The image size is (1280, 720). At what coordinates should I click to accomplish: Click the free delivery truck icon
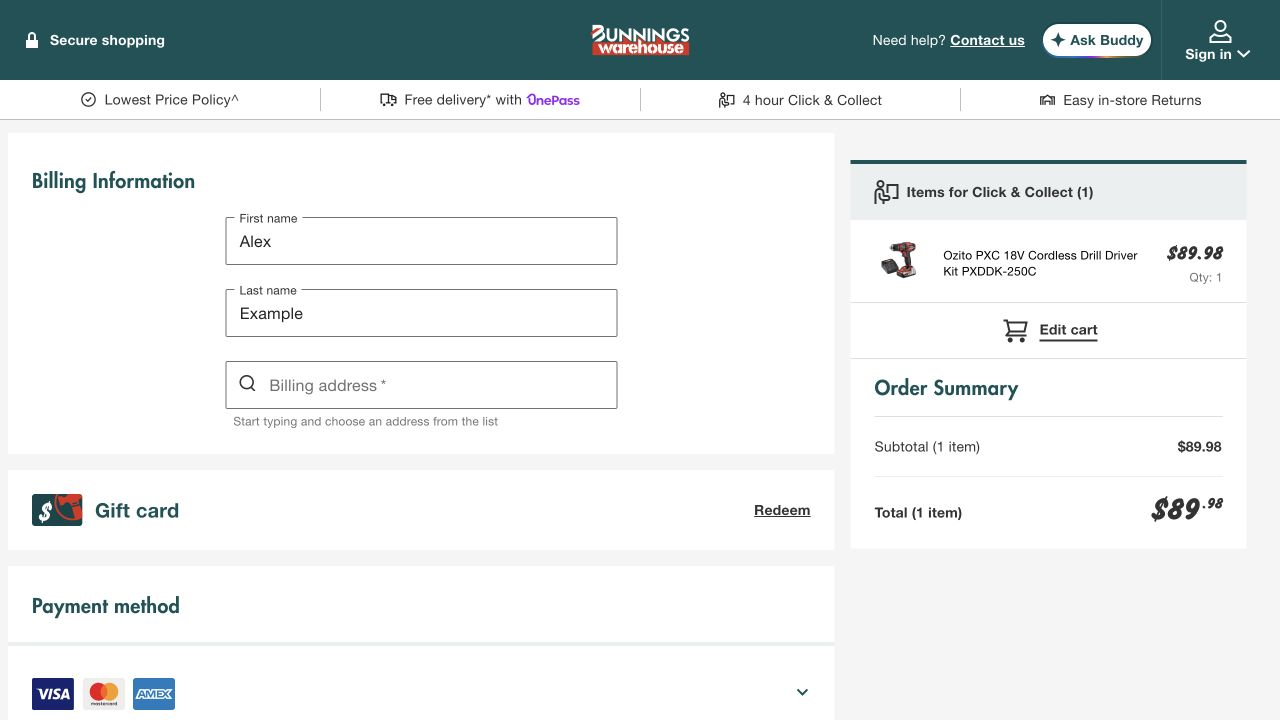(x=388, y=100)
